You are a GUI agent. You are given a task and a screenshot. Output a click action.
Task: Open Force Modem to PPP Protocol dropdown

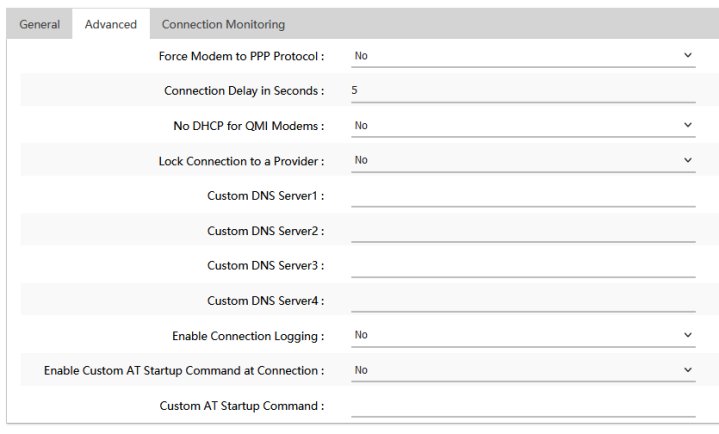(x=523, y=56)
